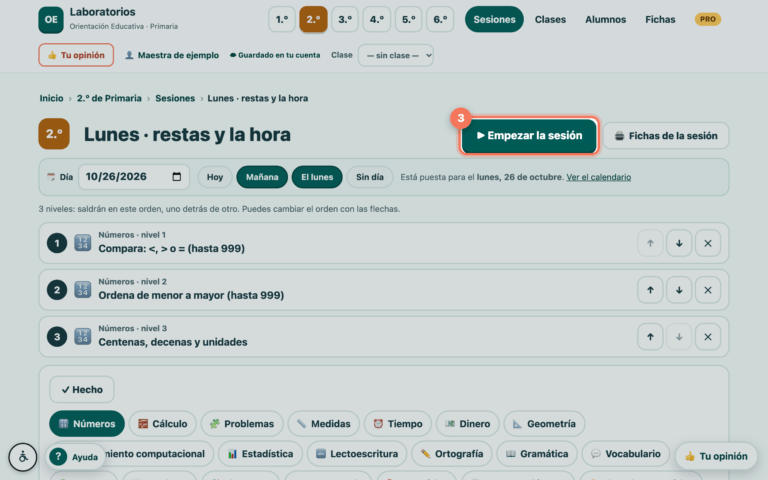
Task: Select the Números category
Action: click(x=87, y=424)
